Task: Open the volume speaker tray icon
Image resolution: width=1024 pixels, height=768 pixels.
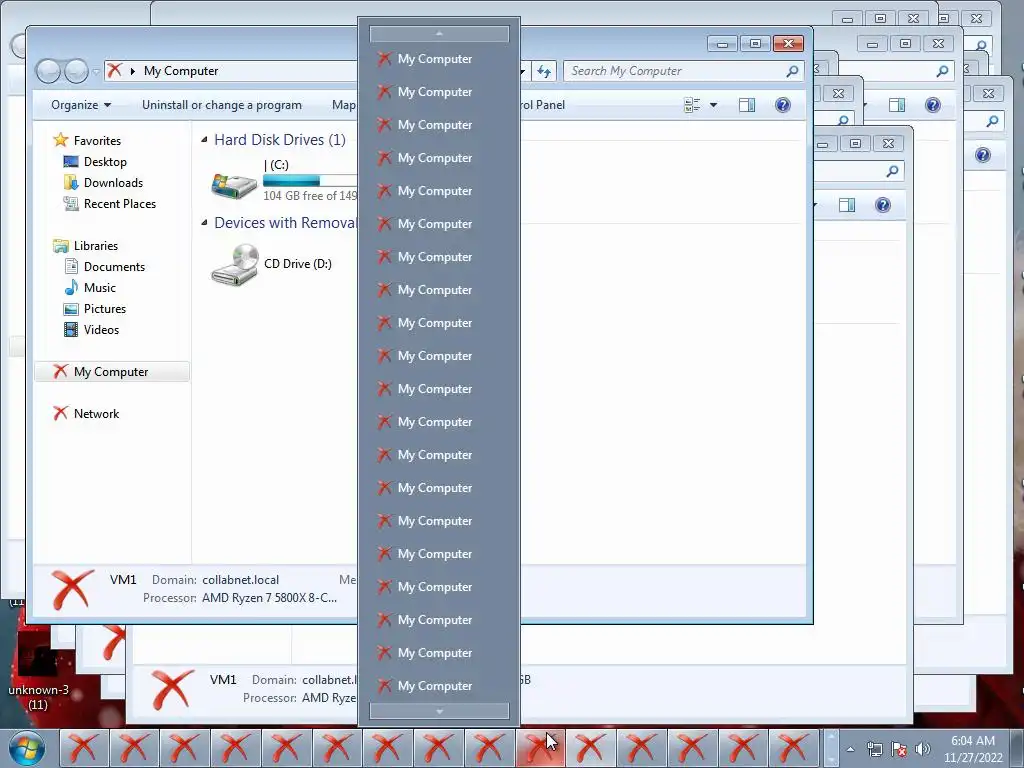Action: point(923,749)
